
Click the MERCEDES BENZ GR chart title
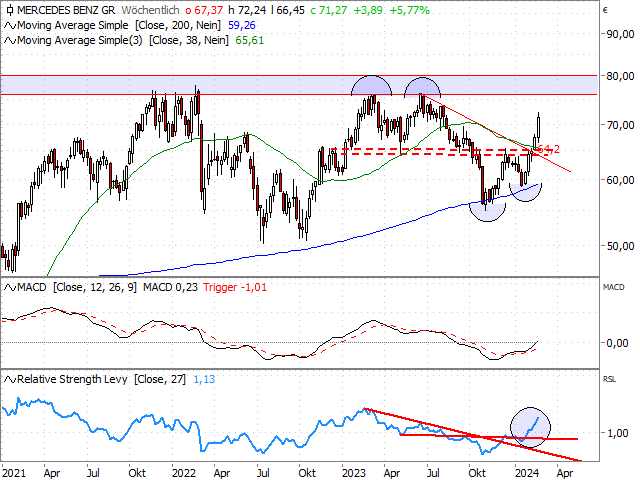pos(66,10)
